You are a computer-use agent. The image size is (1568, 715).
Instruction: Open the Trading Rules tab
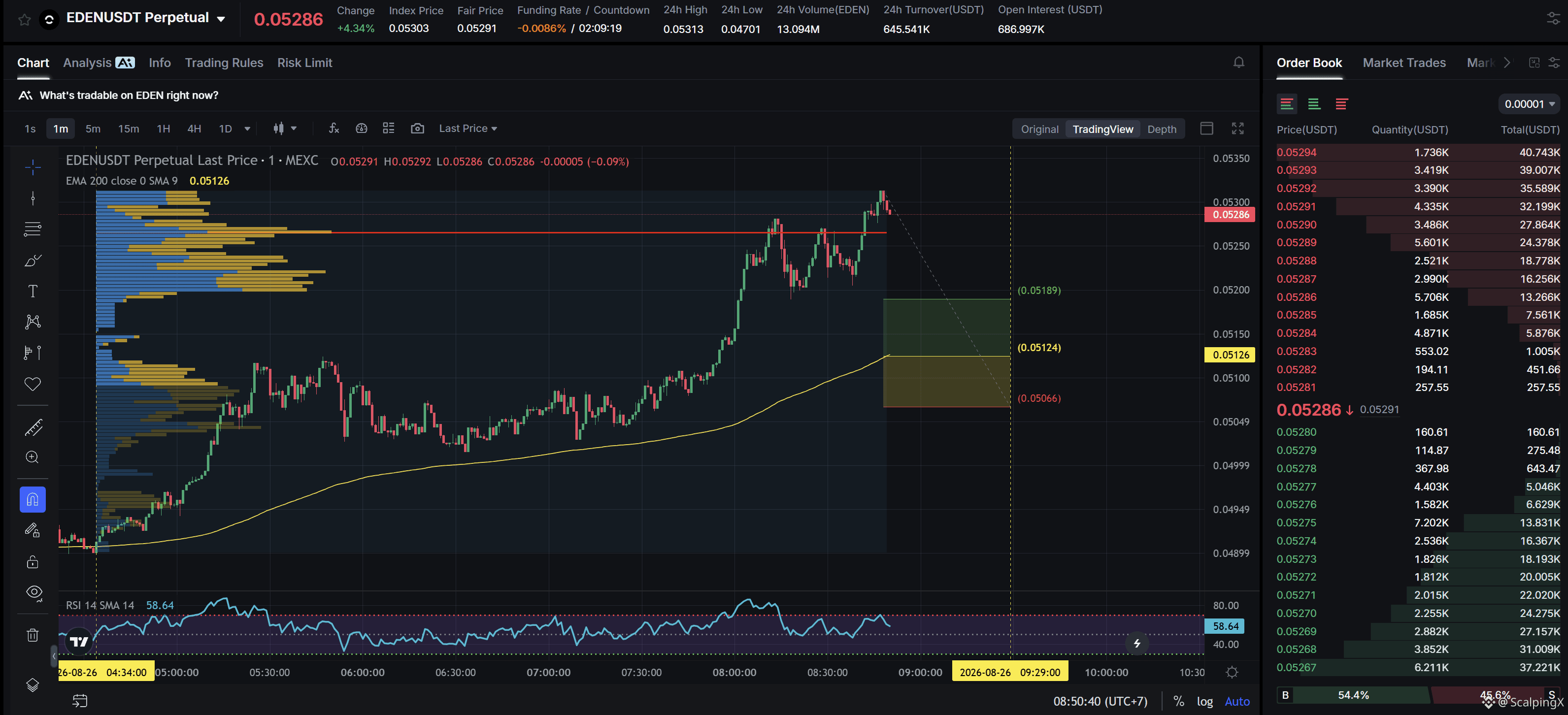tap(224, 63)
